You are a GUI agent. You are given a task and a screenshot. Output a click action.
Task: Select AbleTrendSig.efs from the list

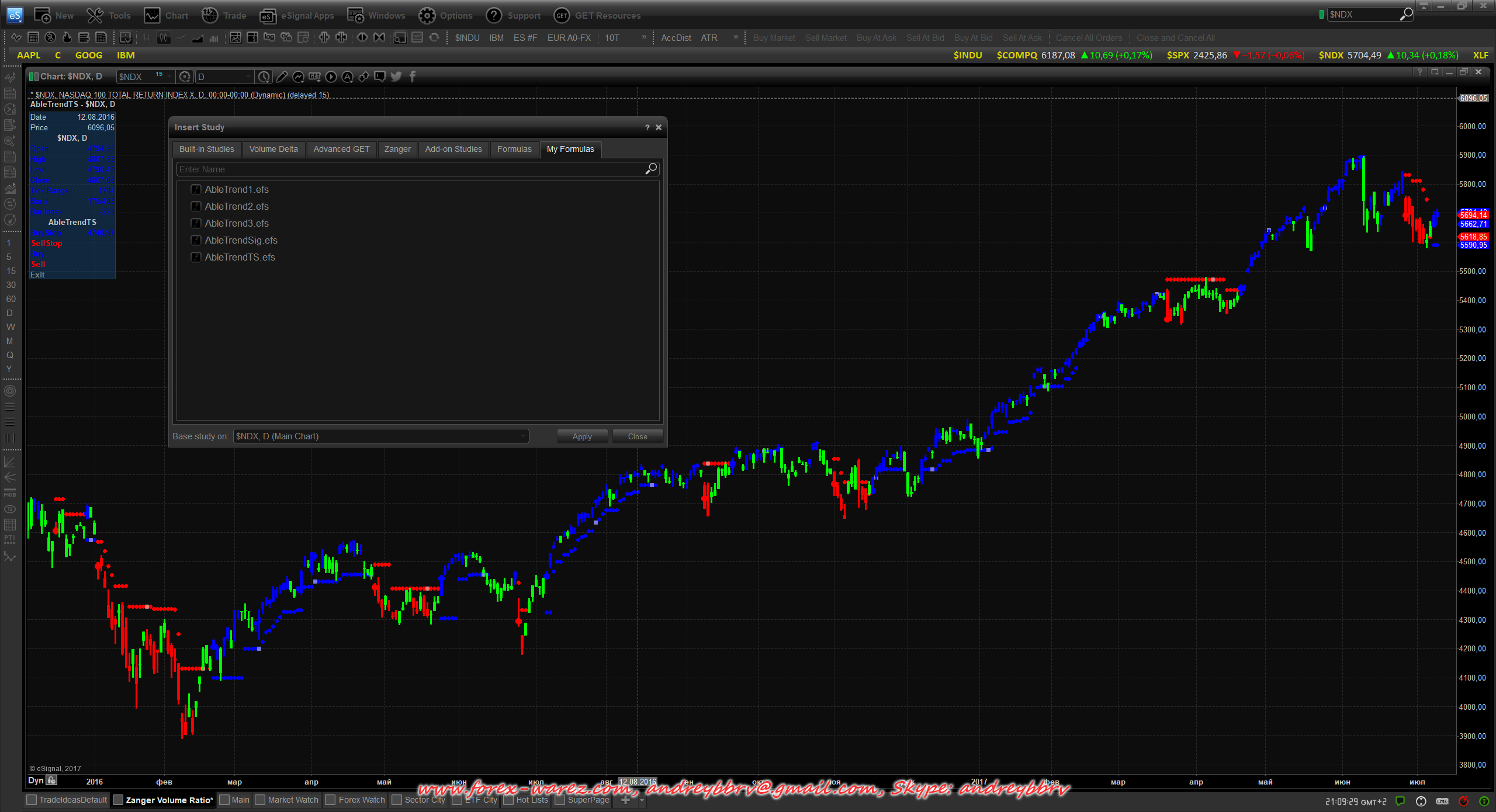tap(241, 240)
